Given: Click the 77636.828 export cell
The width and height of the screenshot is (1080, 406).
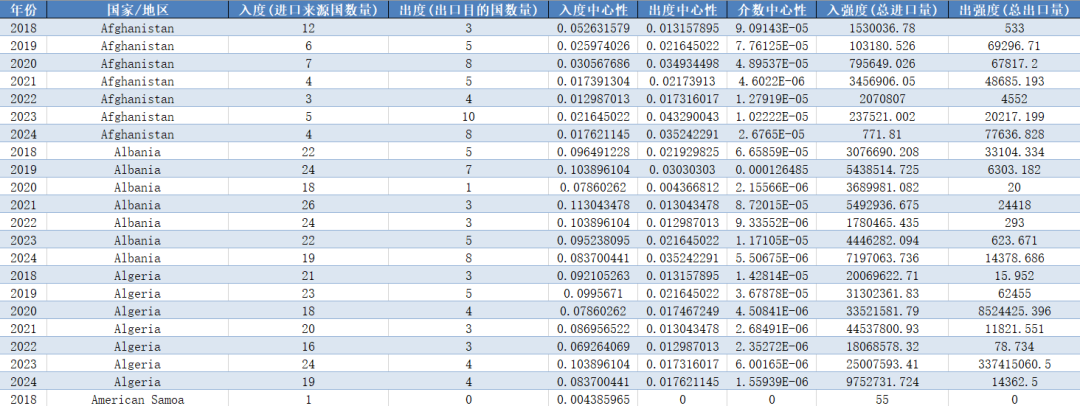Looking at the screenshot, I should point(1014,134).
